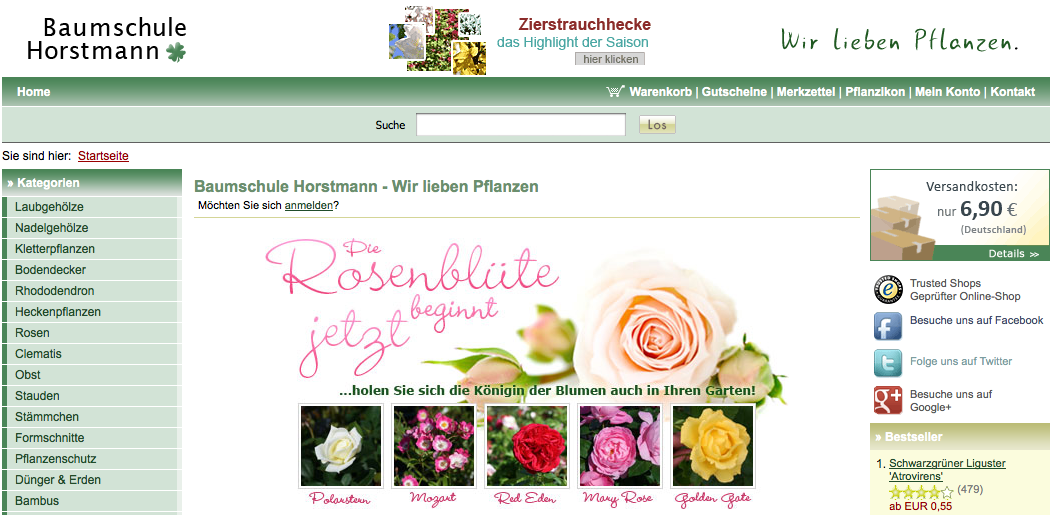Click the Mary Rose pink thumbnail

[620, 446]
